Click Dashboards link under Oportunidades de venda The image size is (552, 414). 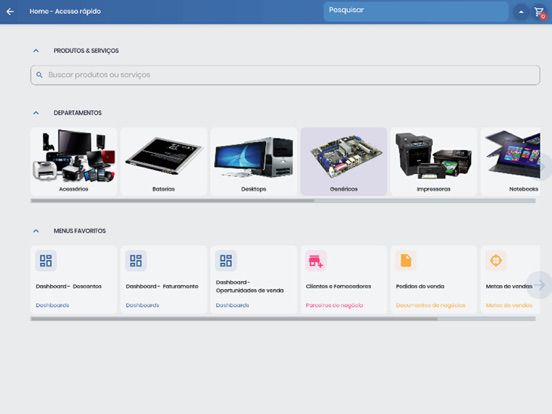pos(232,305)
